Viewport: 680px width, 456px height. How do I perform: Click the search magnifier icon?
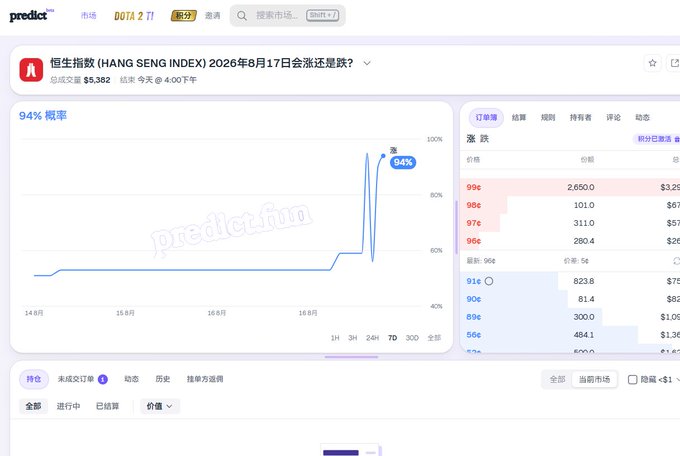(x=242, y=16)
